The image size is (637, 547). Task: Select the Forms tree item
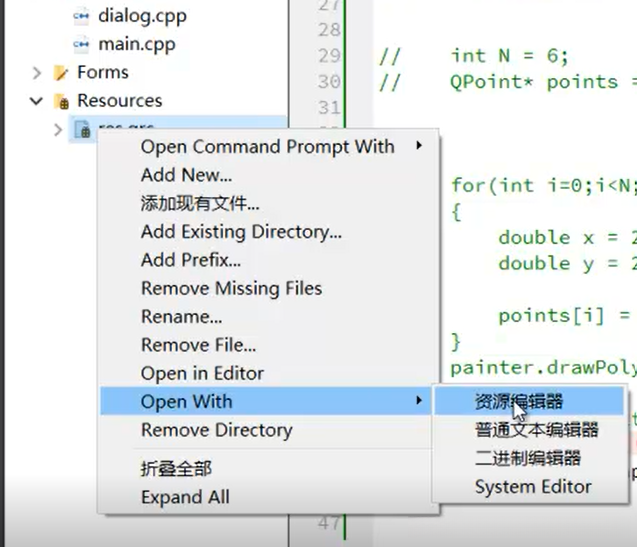click(103, 72)
